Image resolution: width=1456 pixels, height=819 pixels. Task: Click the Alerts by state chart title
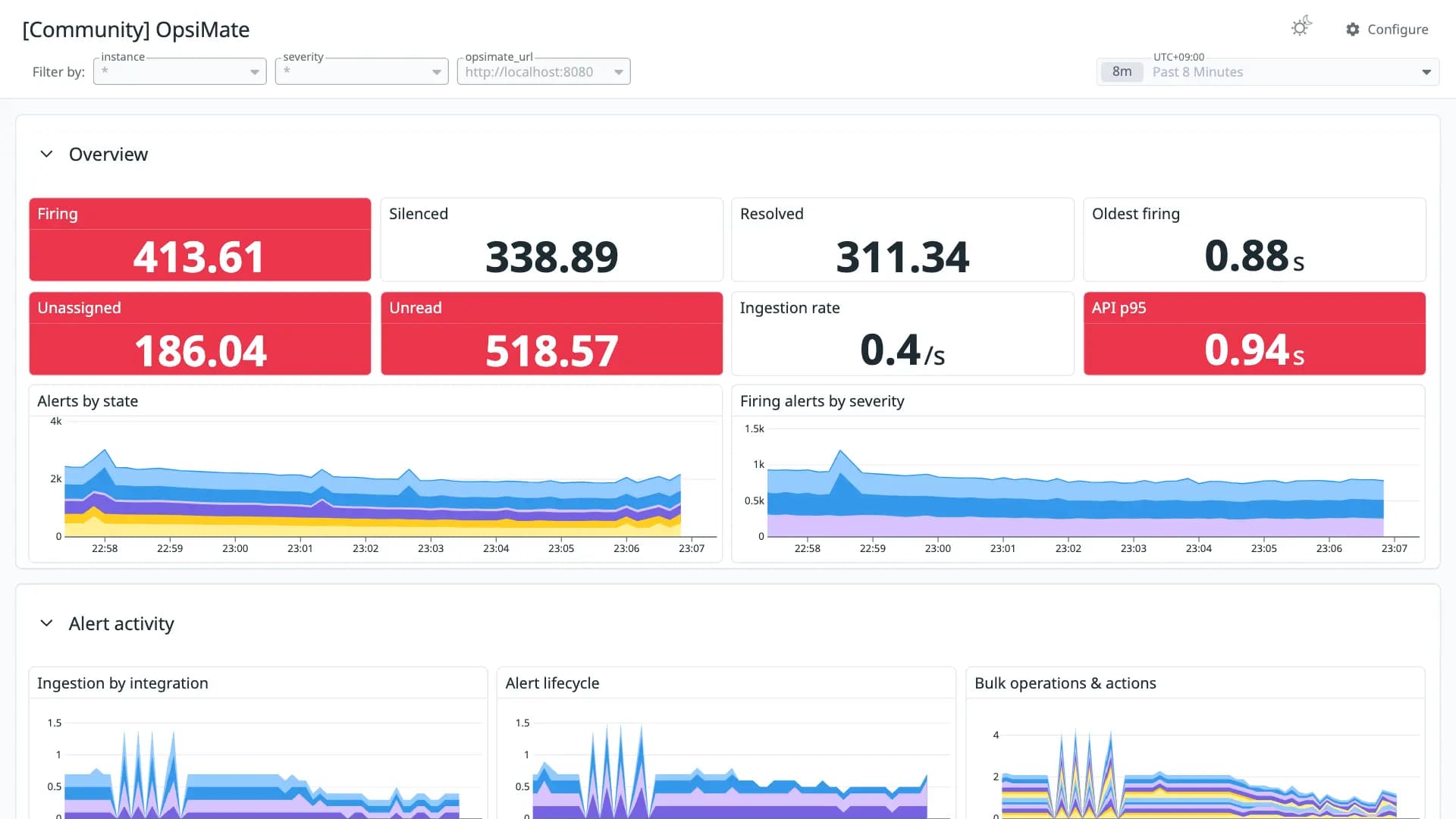click(x=88, y=401)
